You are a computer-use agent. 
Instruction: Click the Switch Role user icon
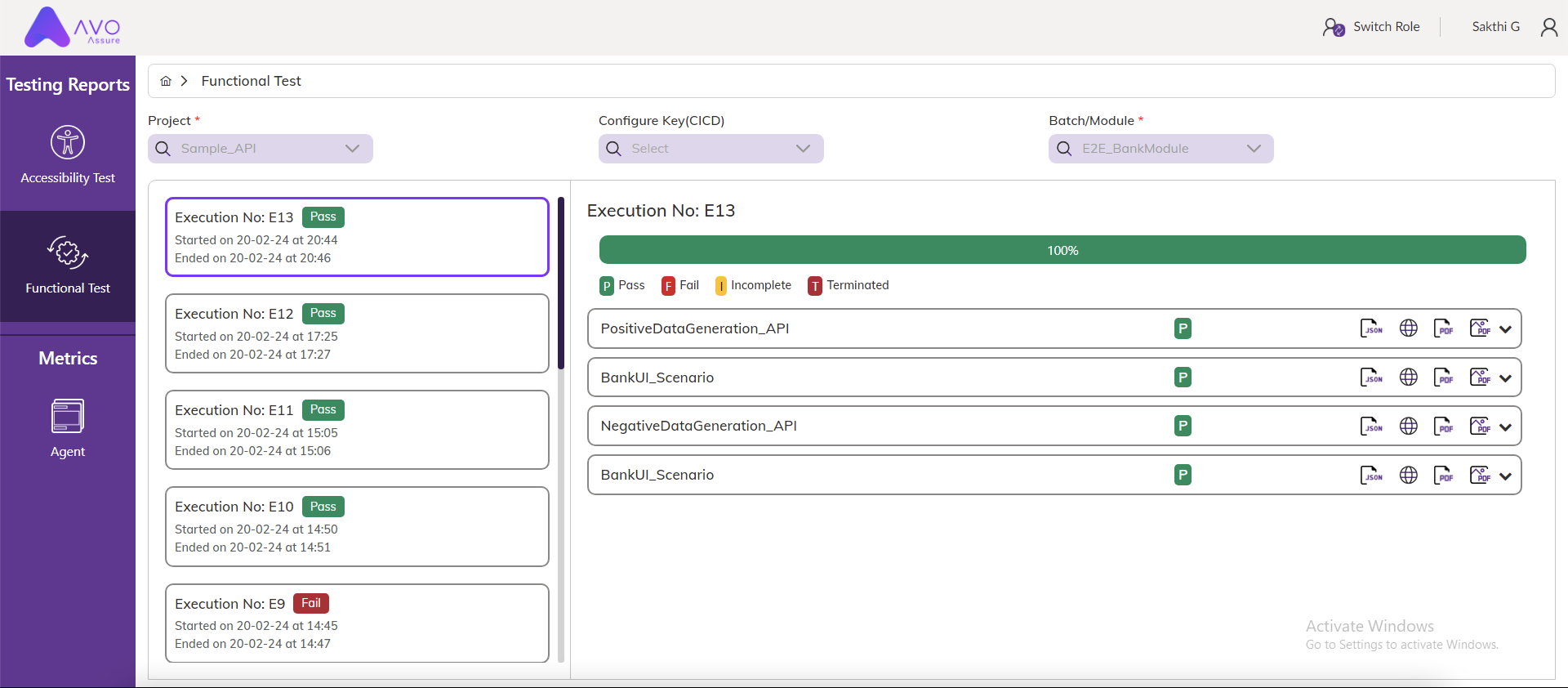1334,27
